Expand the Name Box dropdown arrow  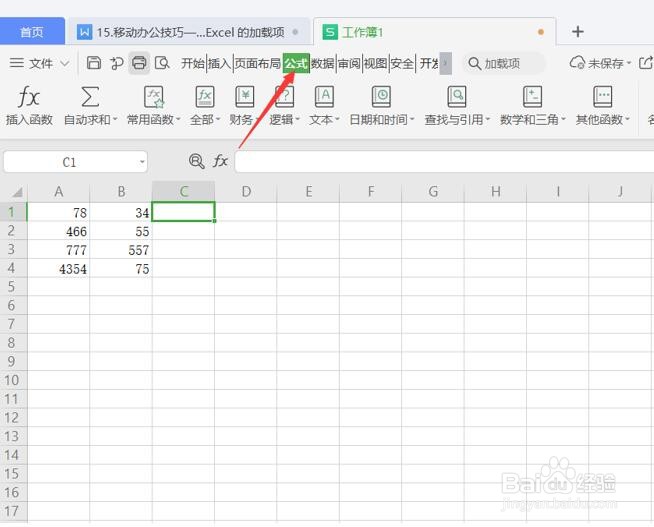click(142, 162)
